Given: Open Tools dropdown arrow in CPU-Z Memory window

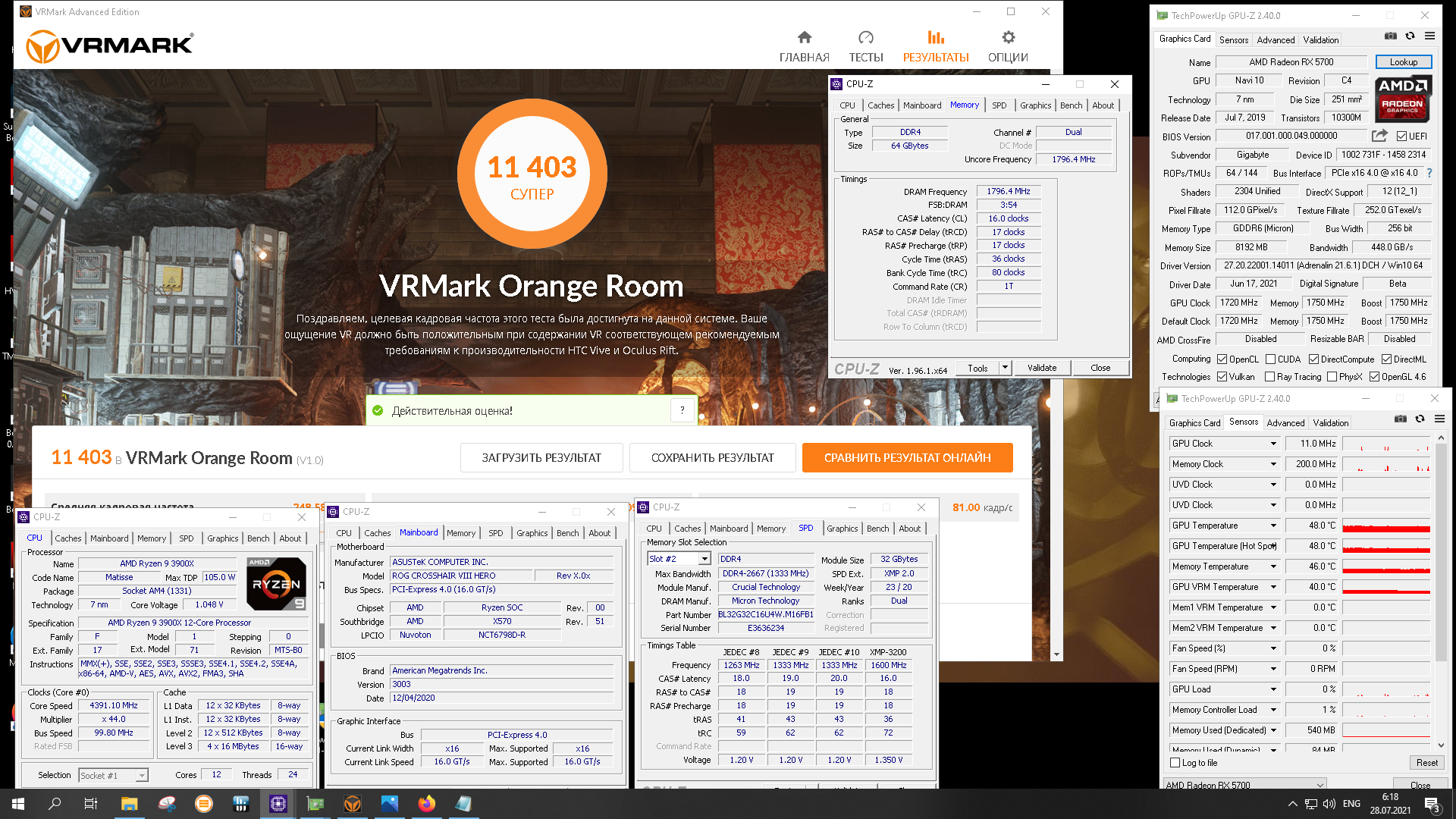Looking at the screenshot, I should point(1005,368).
